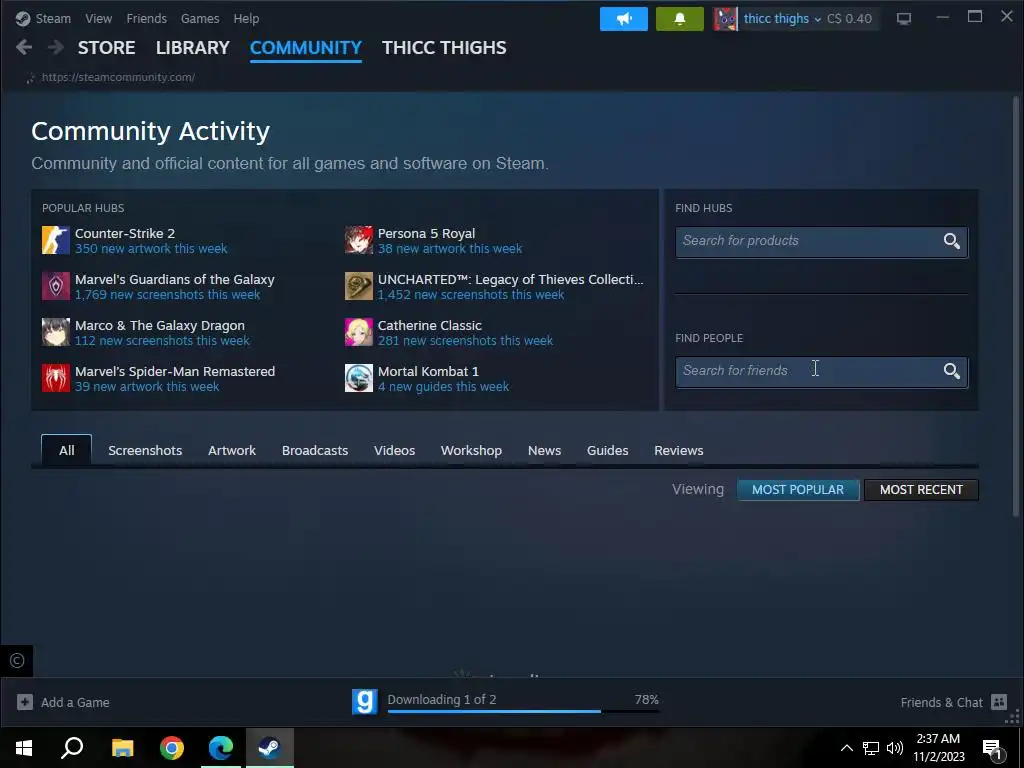Open the taskbar volume control
The height and width of the screenshot is (768, 1024).
point(895,748)
